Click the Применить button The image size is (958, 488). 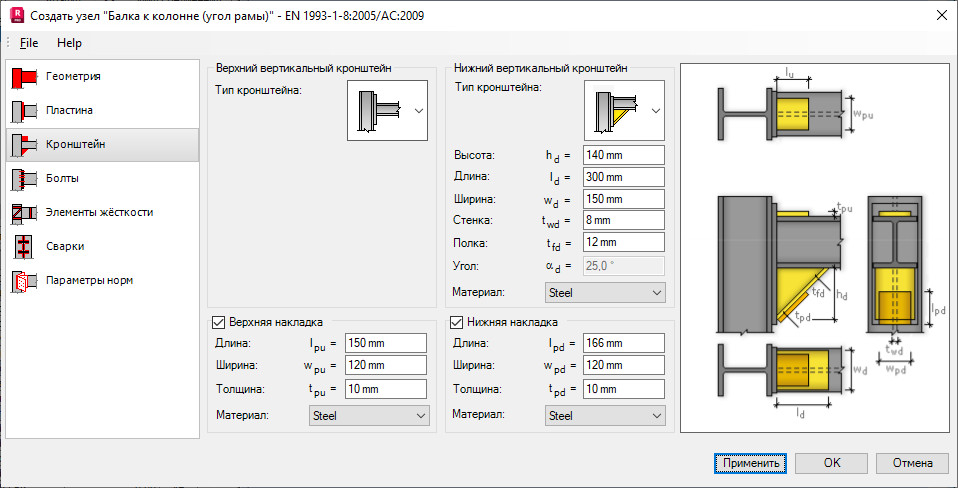point(751,463)
